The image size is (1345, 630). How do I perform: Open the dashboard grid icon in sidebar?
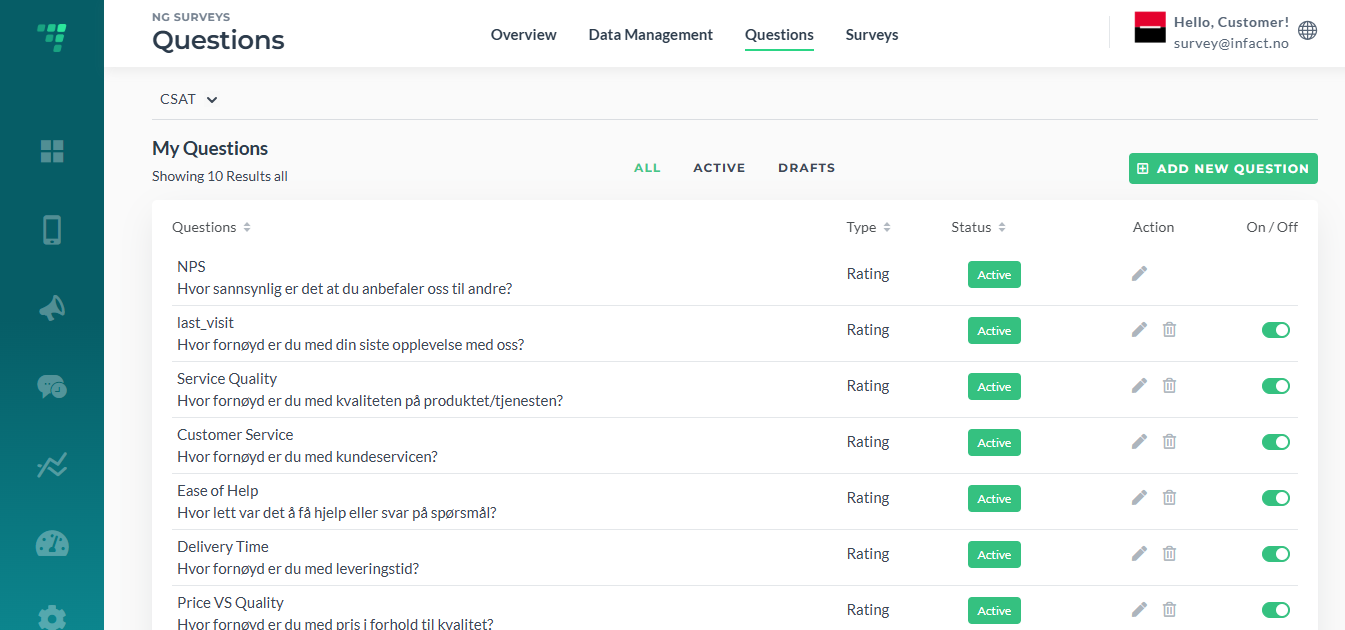coord(52,152)
